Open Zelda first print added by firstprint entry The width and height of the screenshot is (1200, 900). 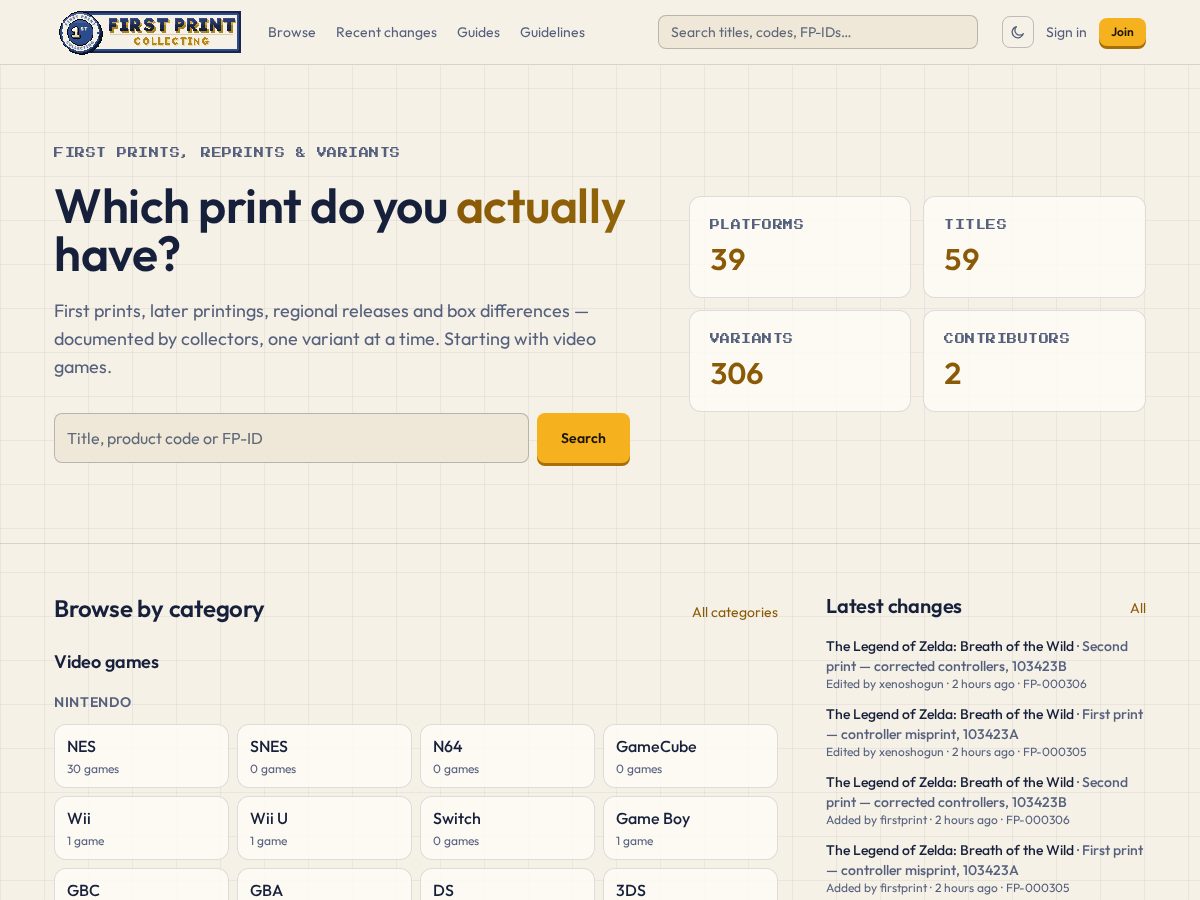coord(985,869)
